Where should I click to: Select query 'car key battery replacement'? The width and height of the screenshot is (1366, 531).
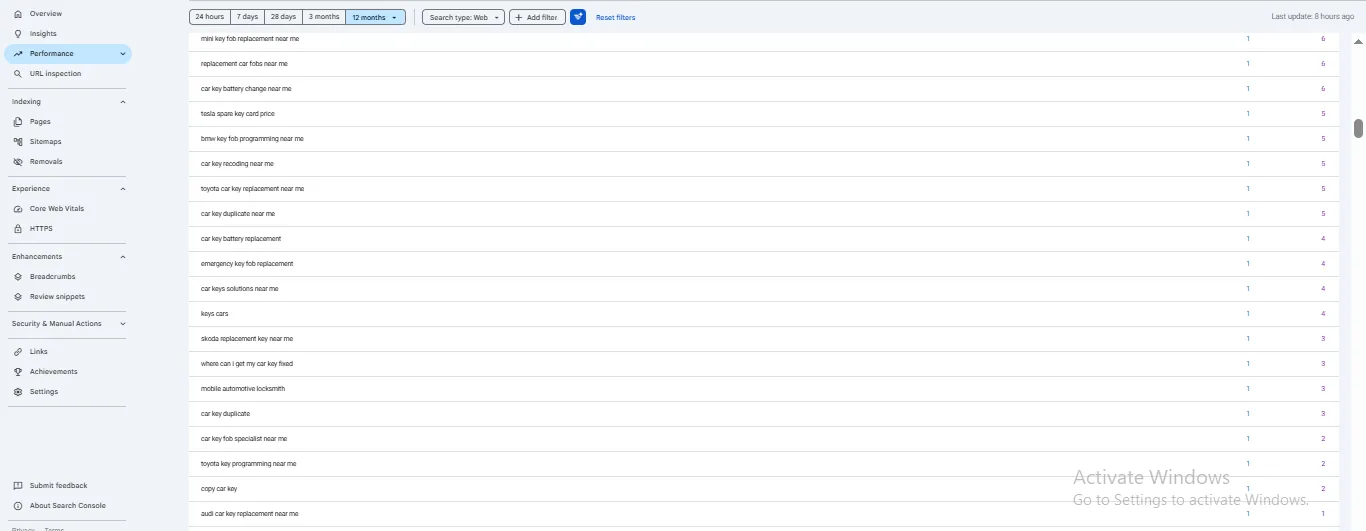[241, 239]
